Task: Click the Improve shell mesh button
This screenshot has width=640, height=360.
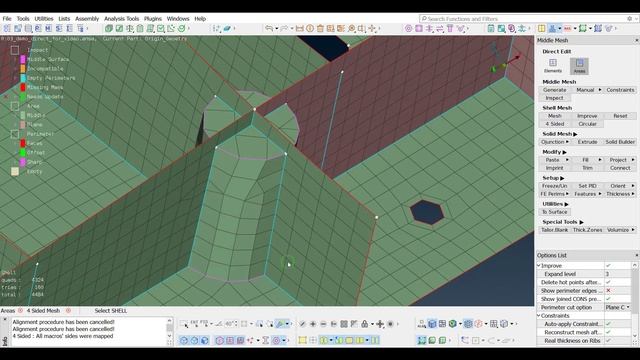Action: [587, 116]
